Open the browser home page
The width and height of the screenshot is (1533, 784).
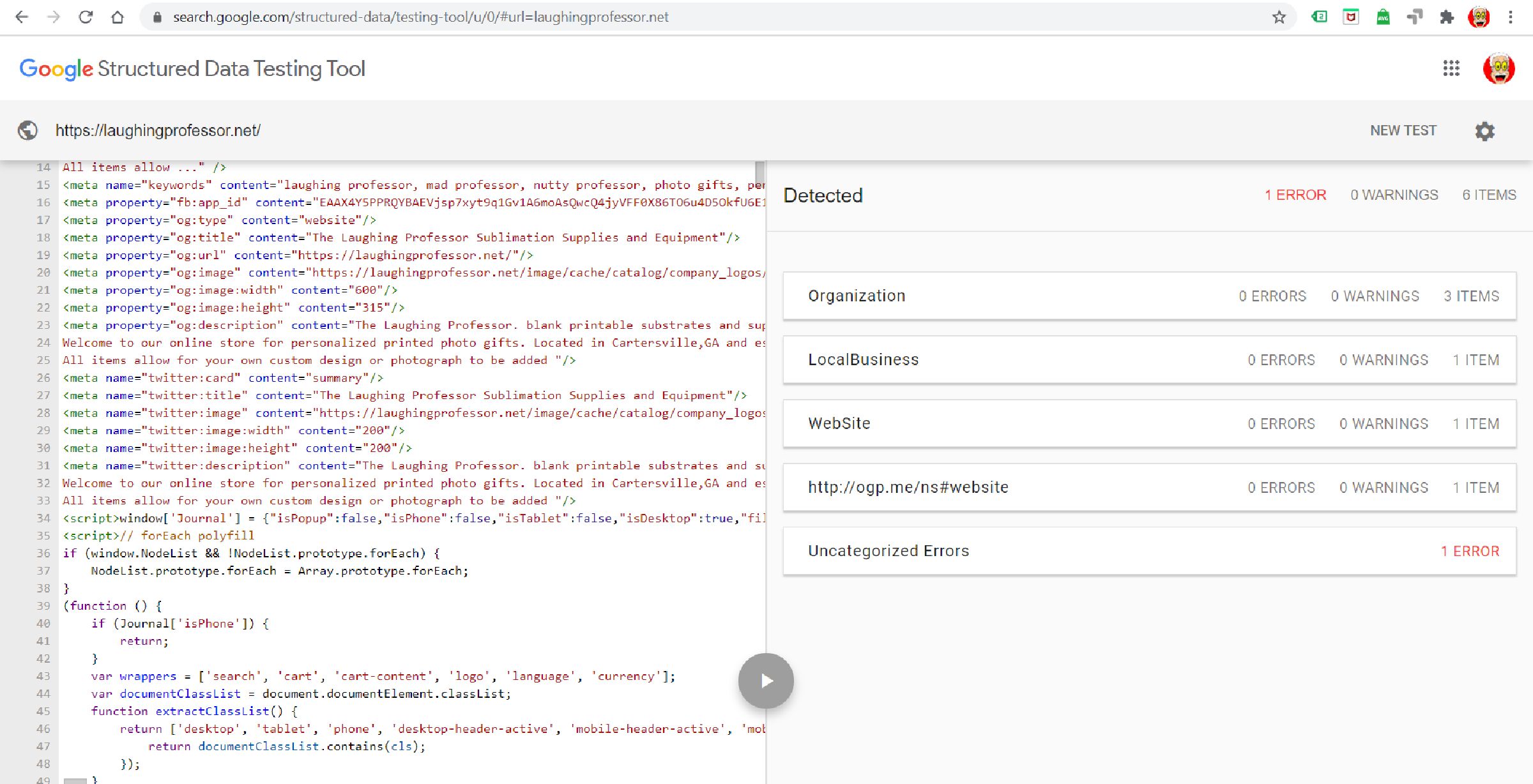(x=118, y=17)
